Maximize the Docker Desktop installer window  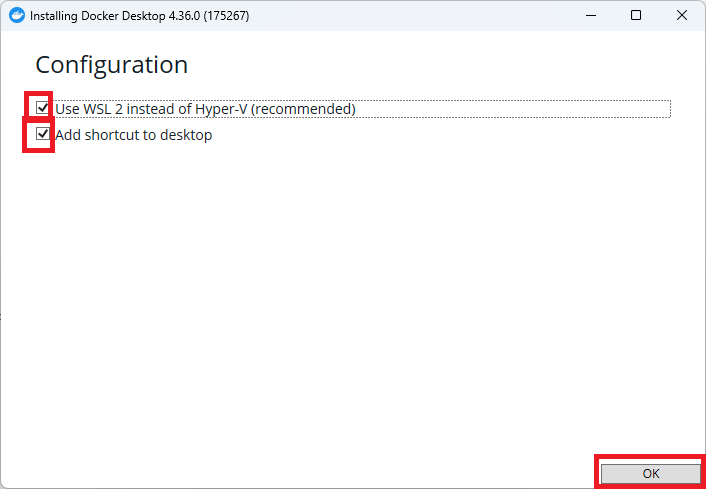(x=636, y=15)
